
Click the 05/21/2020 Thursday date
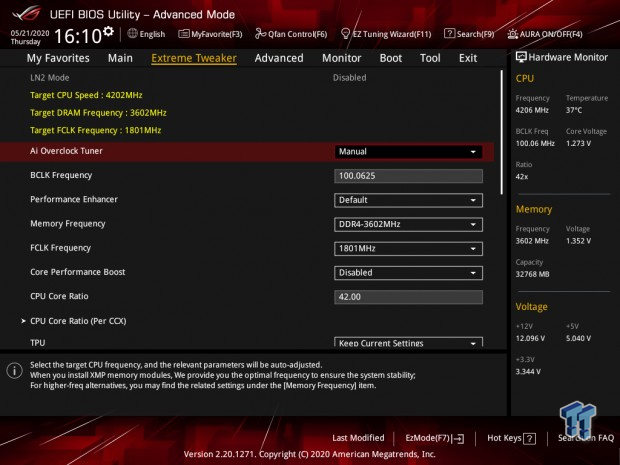(30, 38)
